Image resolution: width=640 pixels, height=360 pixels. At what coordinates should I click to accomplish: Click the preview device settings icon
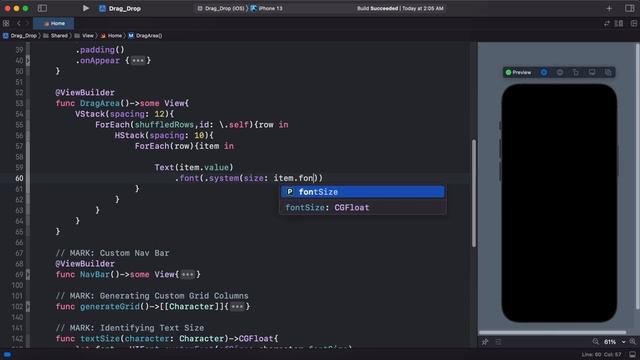click(x=576, y=72)
